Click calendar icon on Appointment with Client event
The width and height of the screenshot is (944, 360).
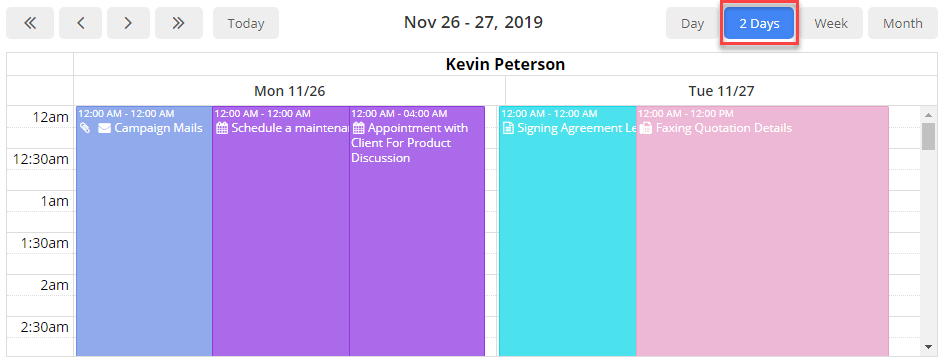359,128
